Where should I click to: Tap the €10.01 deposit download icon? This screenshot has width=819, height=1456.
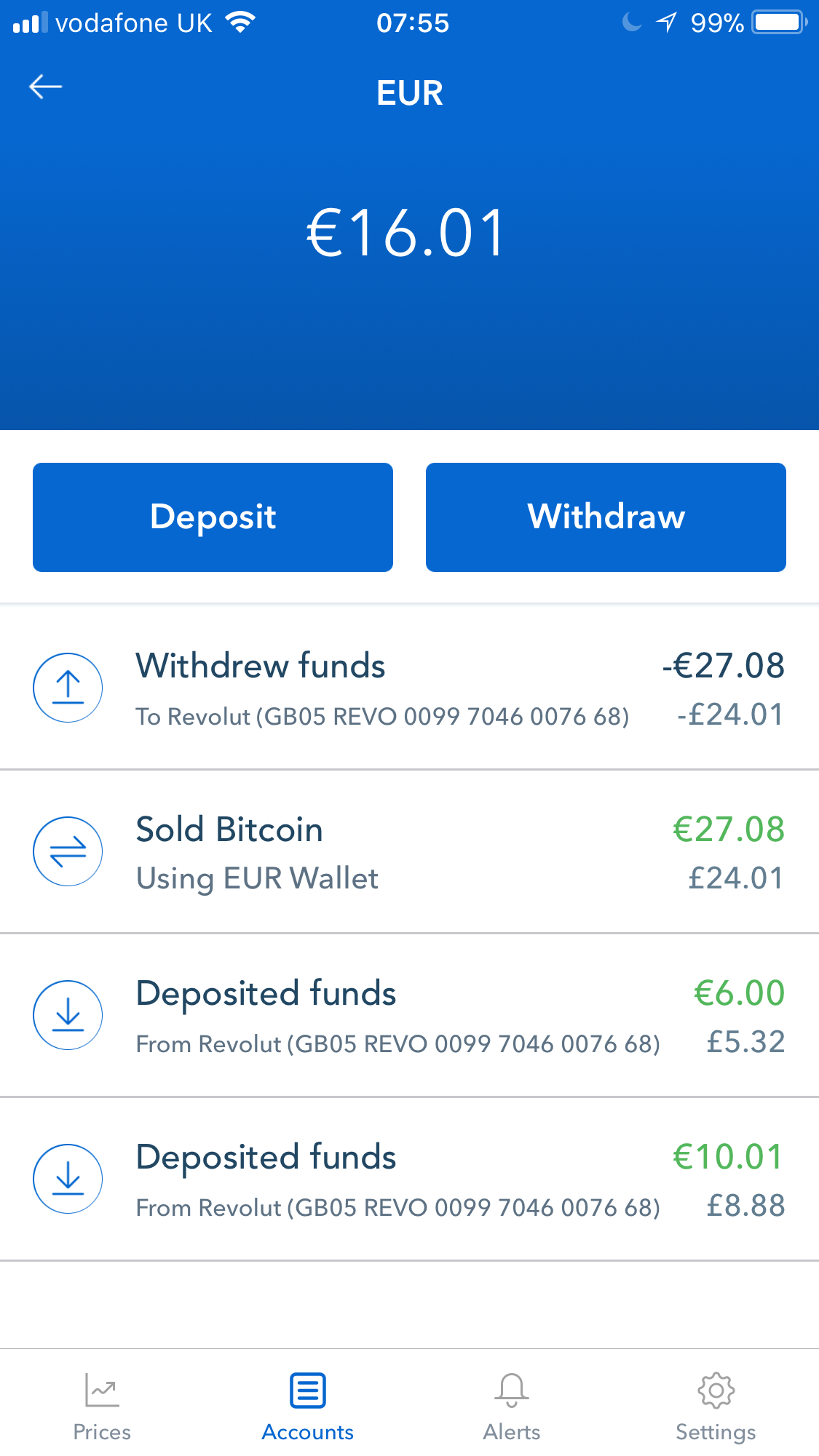point(68,1179)
